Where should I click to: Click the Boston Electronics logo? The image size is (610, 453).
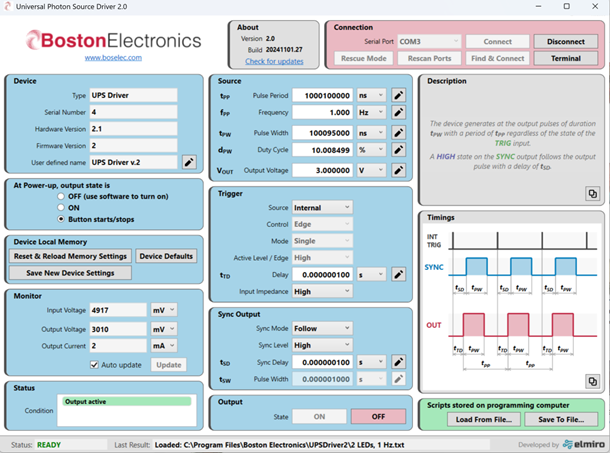[x=113, y=40]
